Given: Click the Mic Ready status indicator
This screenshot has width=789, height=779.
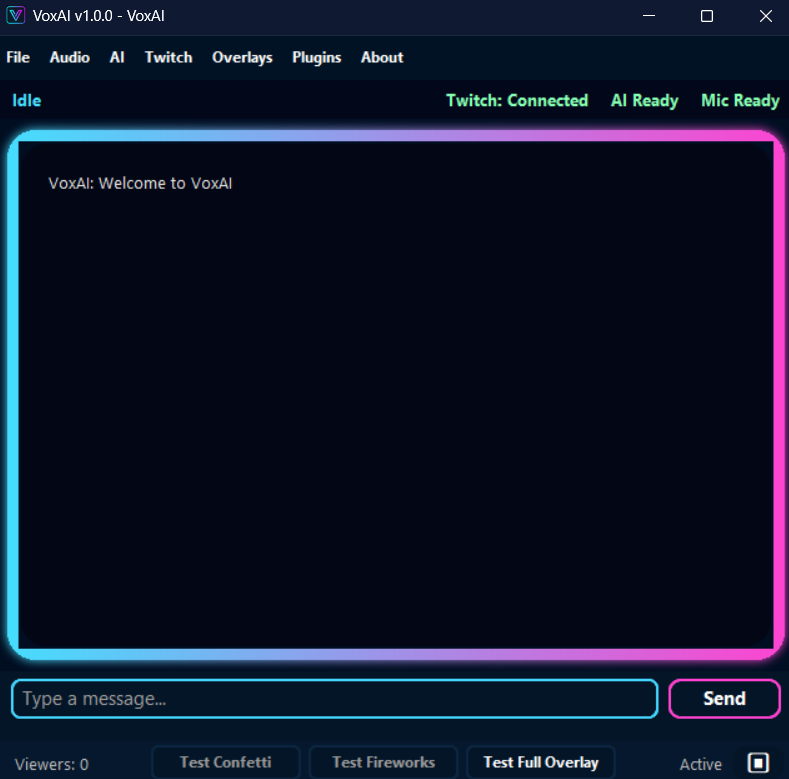Looking at the screenshot, I should click(x=740, y=100).
